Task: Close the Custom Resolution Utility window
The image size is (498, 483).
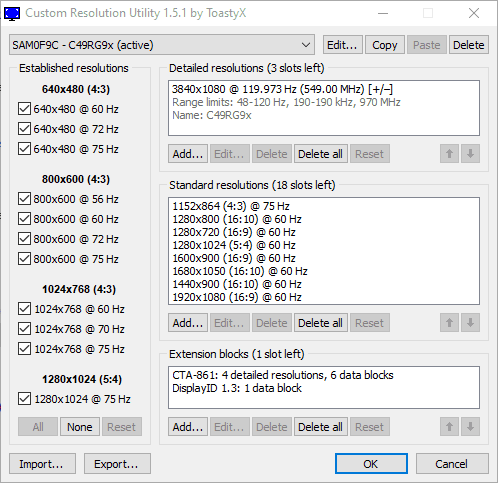Action: click(x=474, y=13)
